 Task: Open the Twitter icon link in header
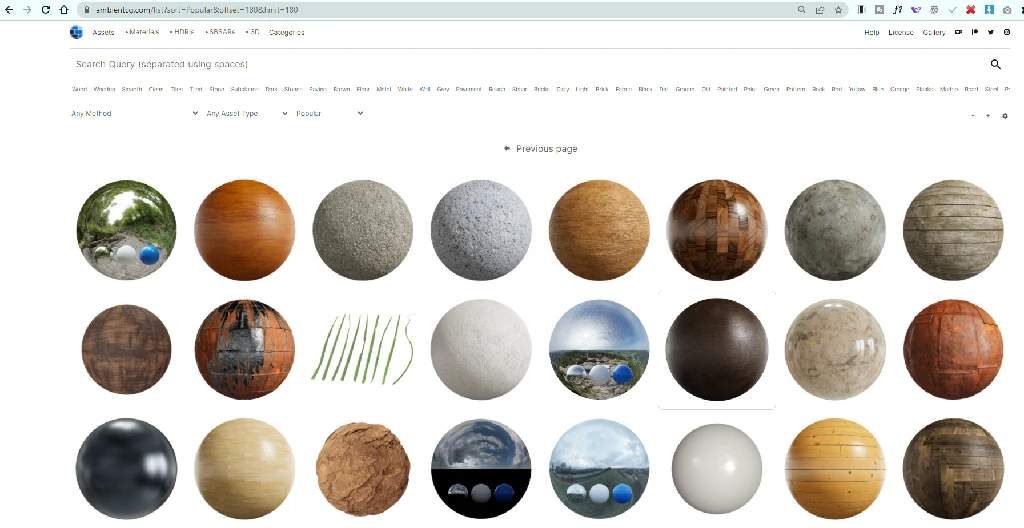click(x=990, y=32)
